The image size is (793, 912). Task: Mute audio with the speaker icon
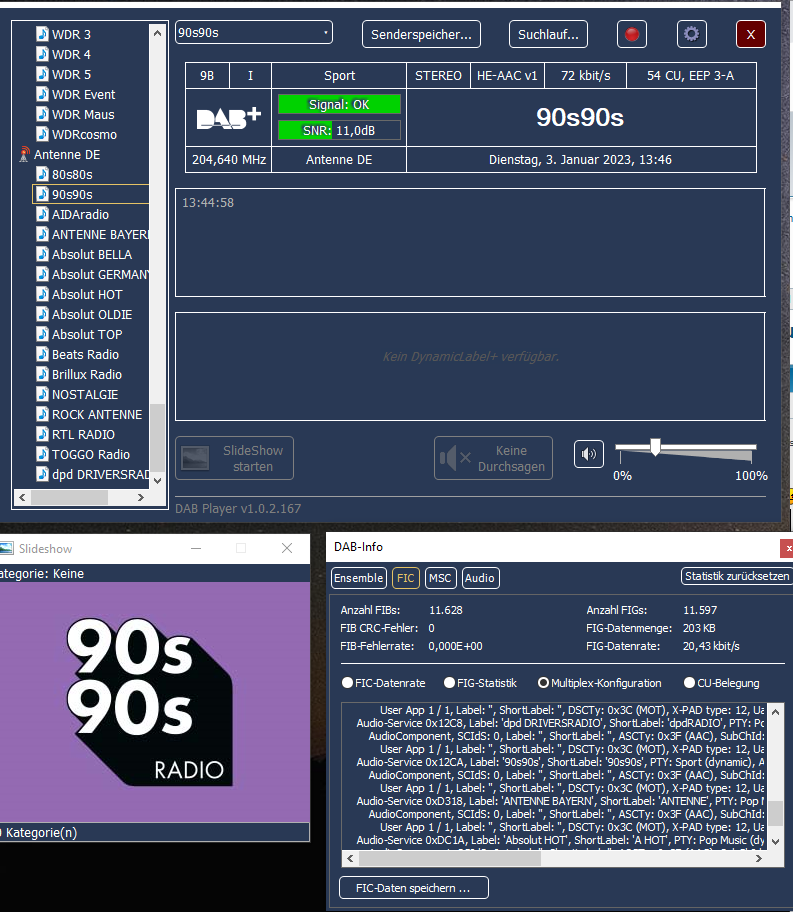(x=588, y=454)
